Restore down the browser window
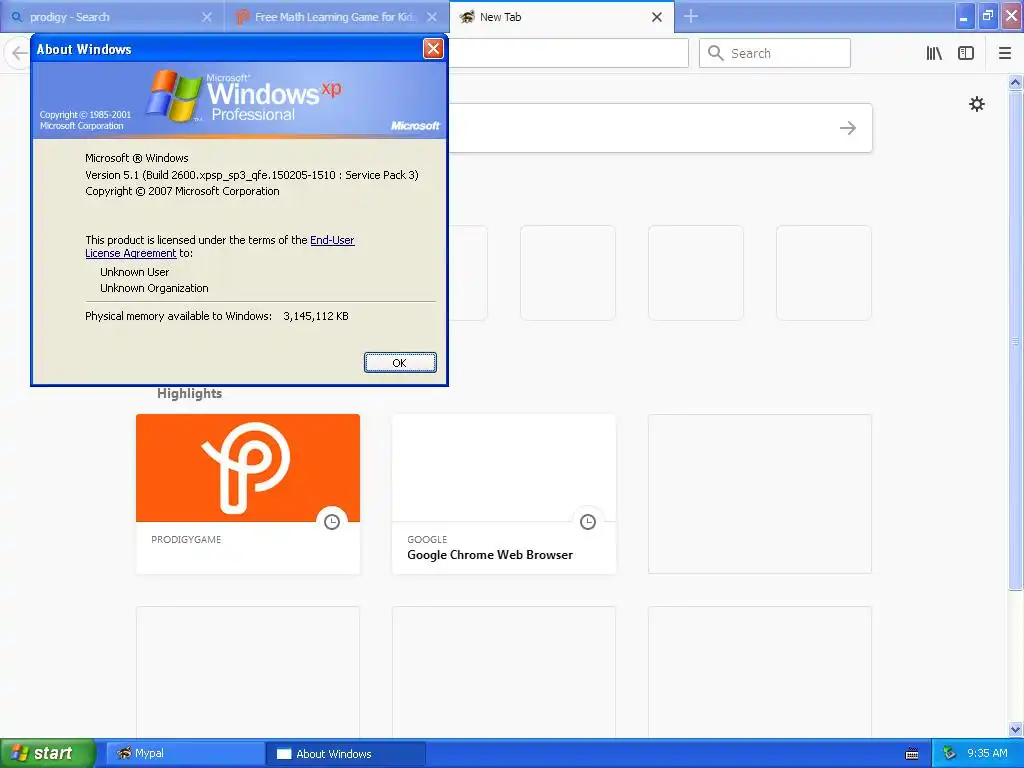1024x768 pixels. [988, 16]
